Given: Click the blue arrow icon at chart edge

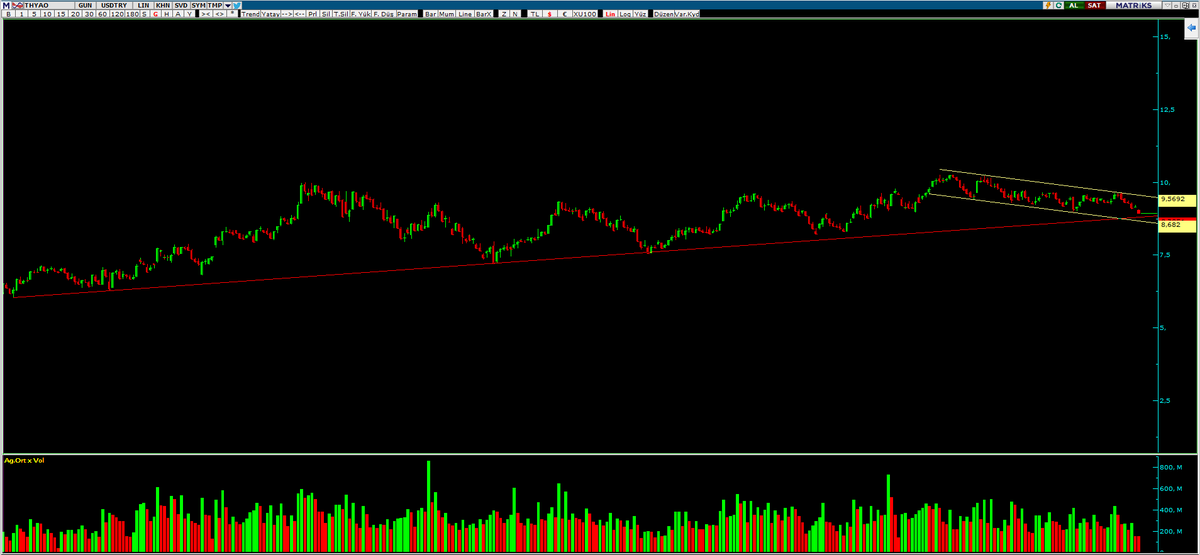Looking at the screenshot, I should pyautogui.click(x=1191, y=30).
